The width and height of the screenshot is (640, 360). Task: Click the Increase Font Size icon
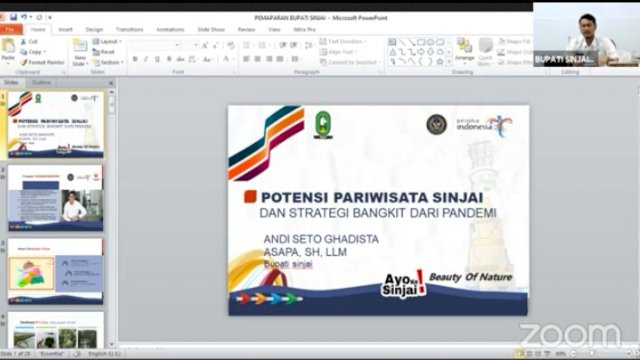[204, 45]
